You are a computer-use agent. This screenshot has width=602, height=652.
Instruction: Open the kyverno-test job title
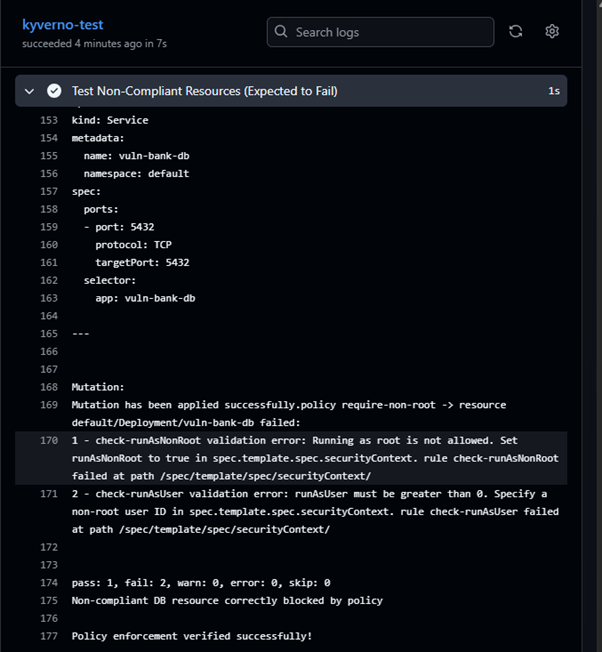pyautogui.click(x=62, y=24)
